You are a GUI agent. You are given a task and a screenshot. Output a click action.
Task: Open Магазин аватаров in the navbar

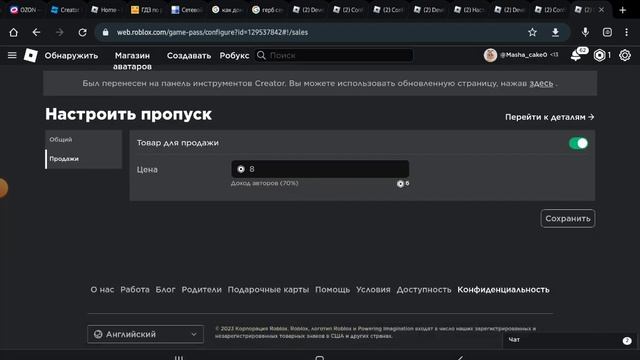click(132, 61)
